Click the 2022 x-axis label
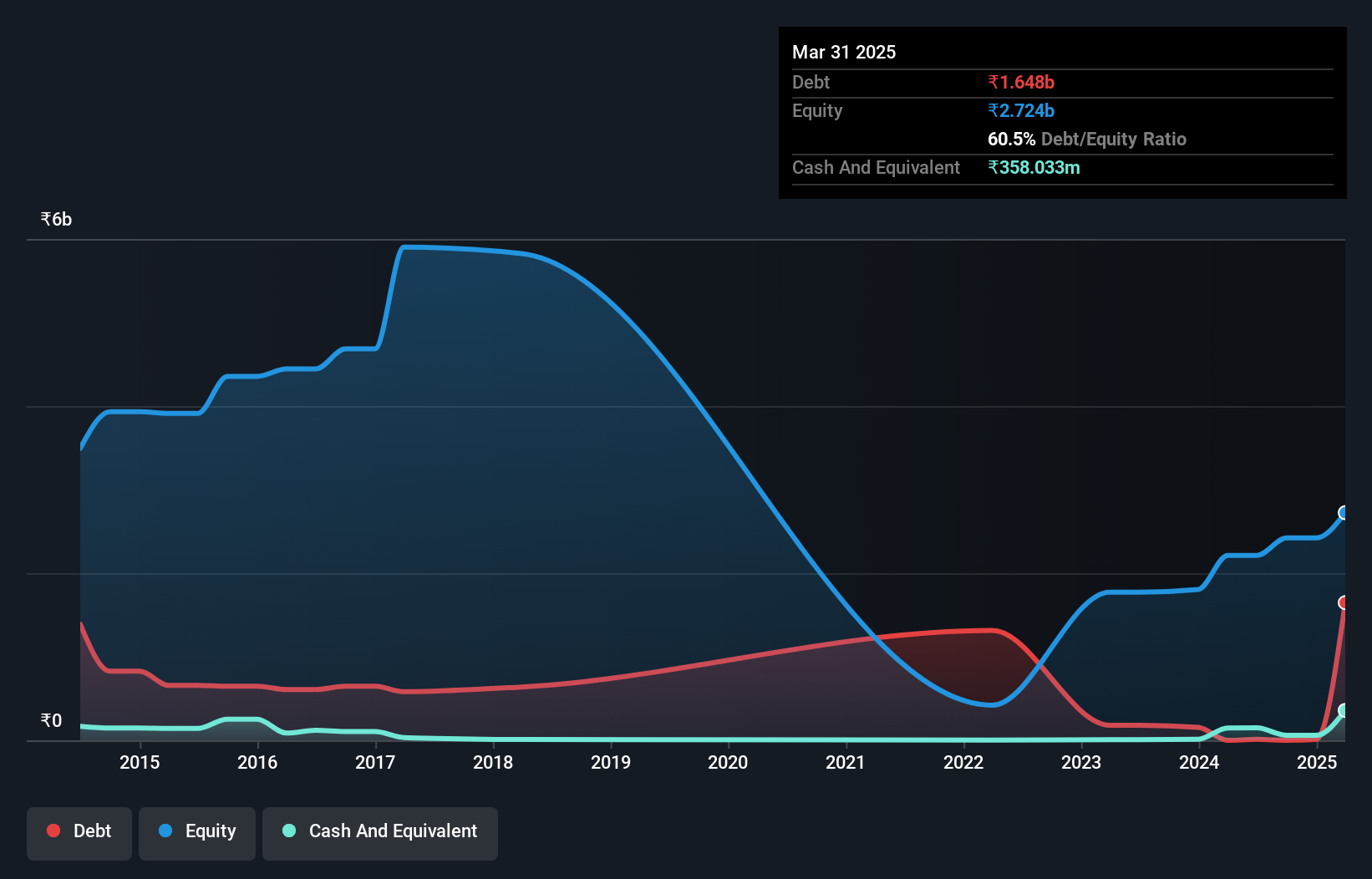Image resolution: width=1372 pixels, height=879 pixels. click(963, 762)
